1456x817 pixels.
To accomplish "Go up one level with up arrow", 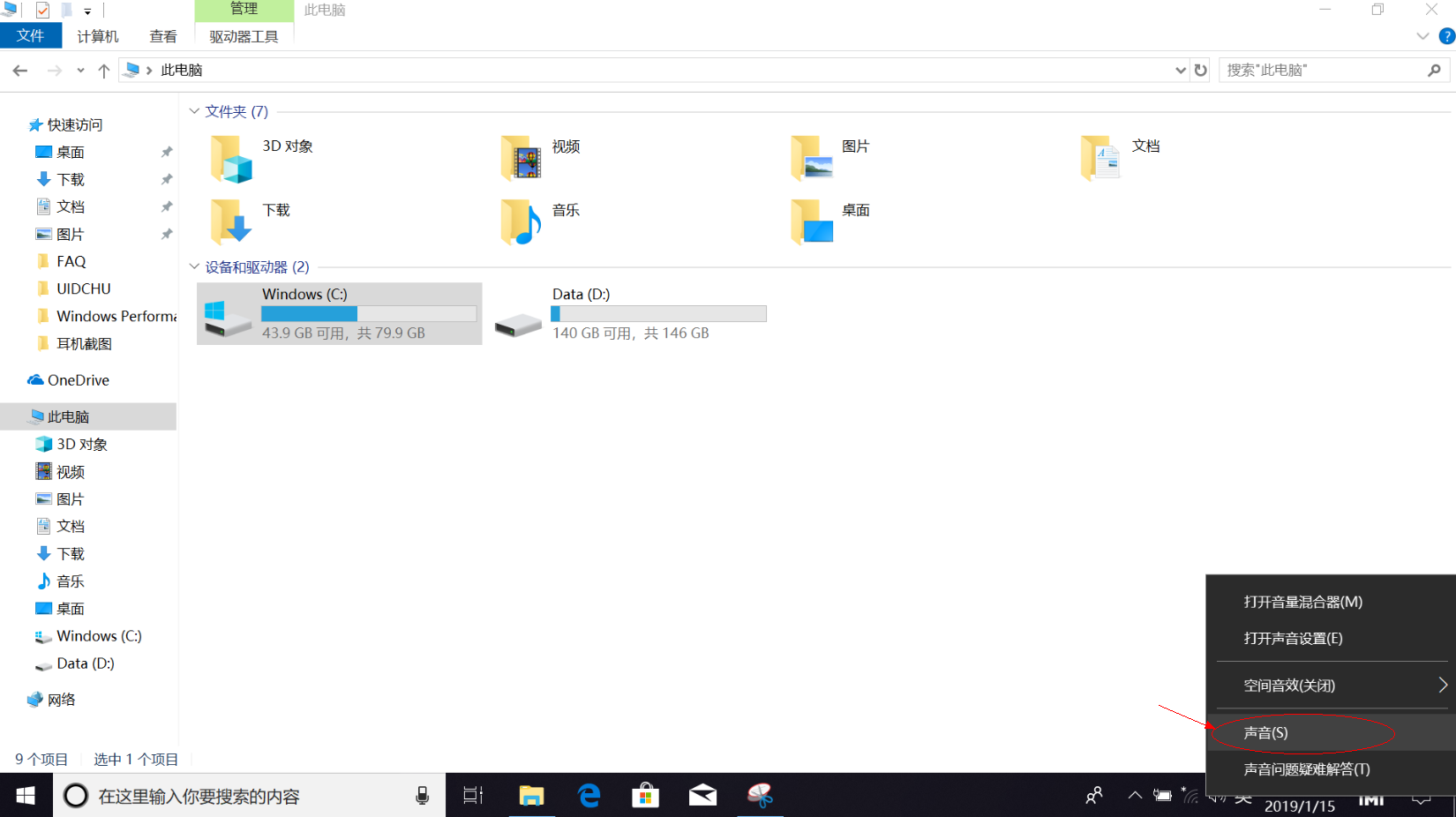I will tap(104, 71).
